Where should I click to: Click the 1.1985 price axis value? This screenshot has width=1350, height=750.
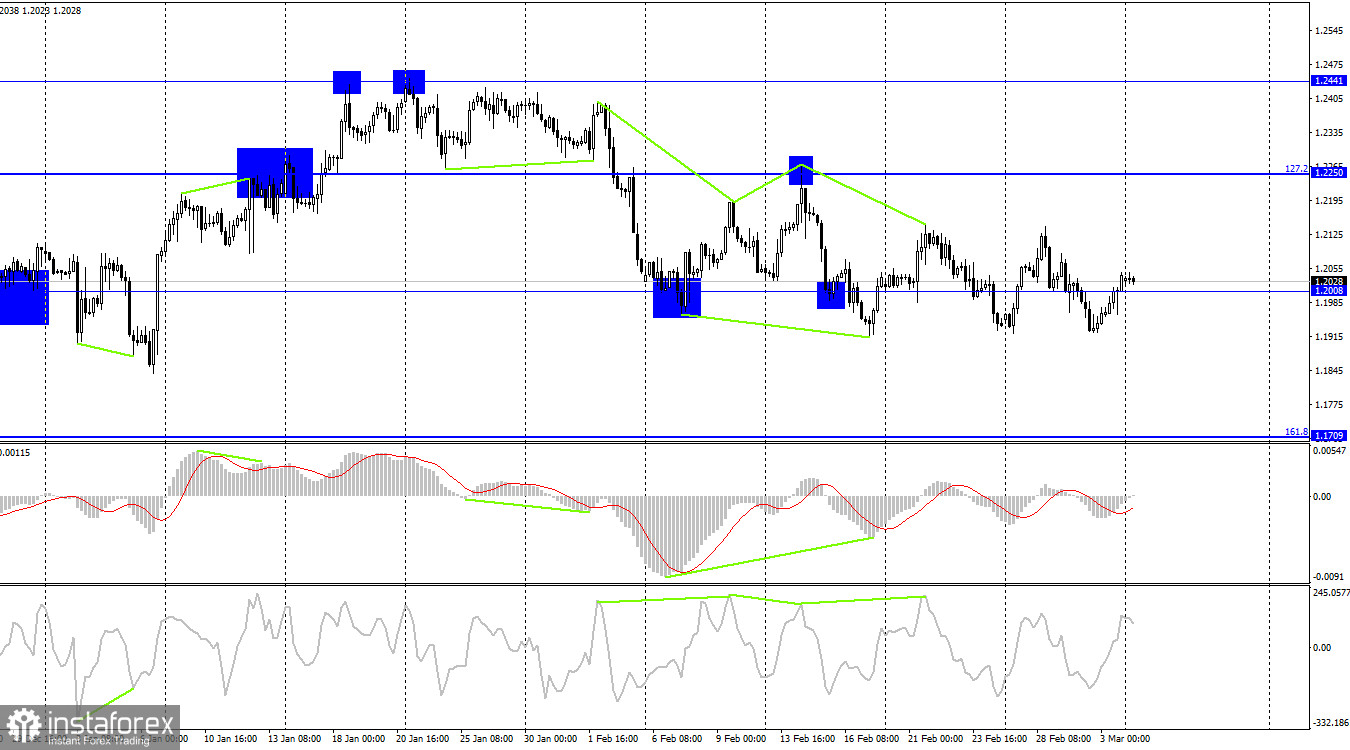(1331, 303)
